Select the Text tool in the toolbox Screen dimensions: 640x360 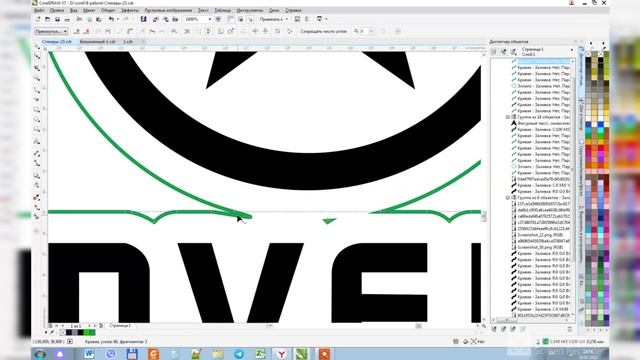tap(37, 141)
